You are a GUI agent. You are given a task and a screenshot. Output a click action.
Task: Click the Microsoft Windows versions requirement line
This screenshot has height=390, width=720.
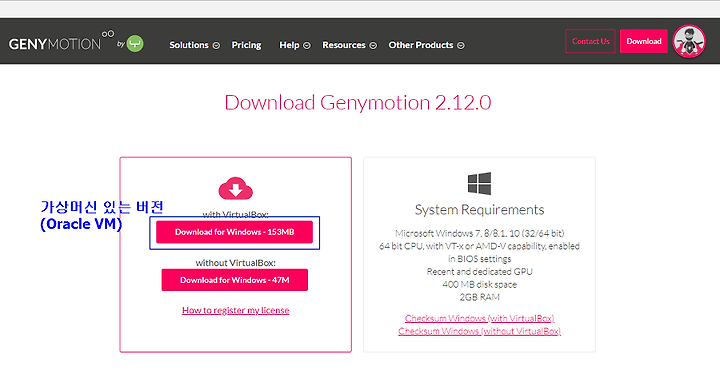[479, 233]
